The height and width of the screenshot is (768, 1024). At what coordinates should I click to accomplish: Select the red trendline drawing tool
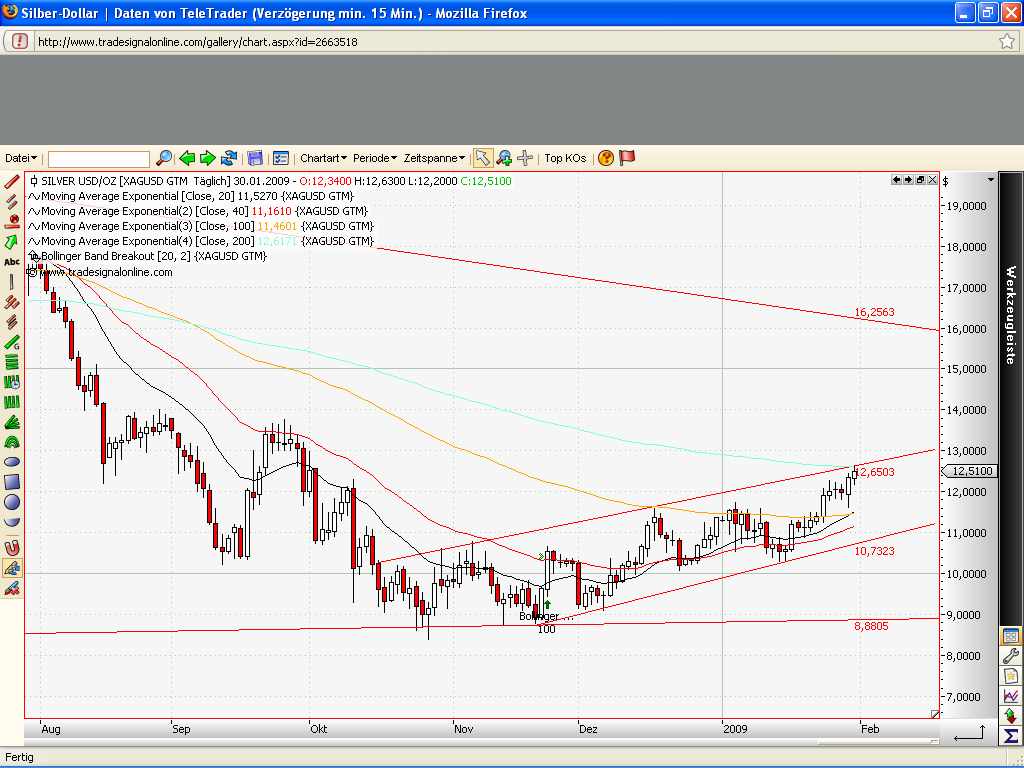pyautogui.click(x=12, y=182)
